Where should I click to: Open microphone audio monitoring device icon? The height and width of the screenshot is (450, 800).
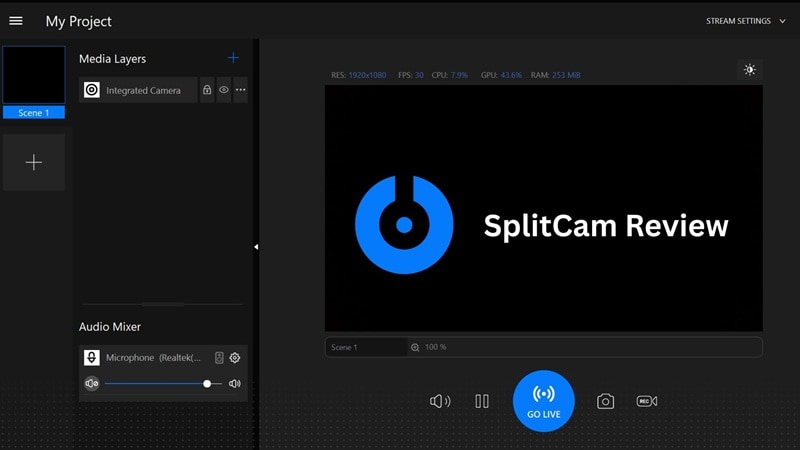pos(219,358)
